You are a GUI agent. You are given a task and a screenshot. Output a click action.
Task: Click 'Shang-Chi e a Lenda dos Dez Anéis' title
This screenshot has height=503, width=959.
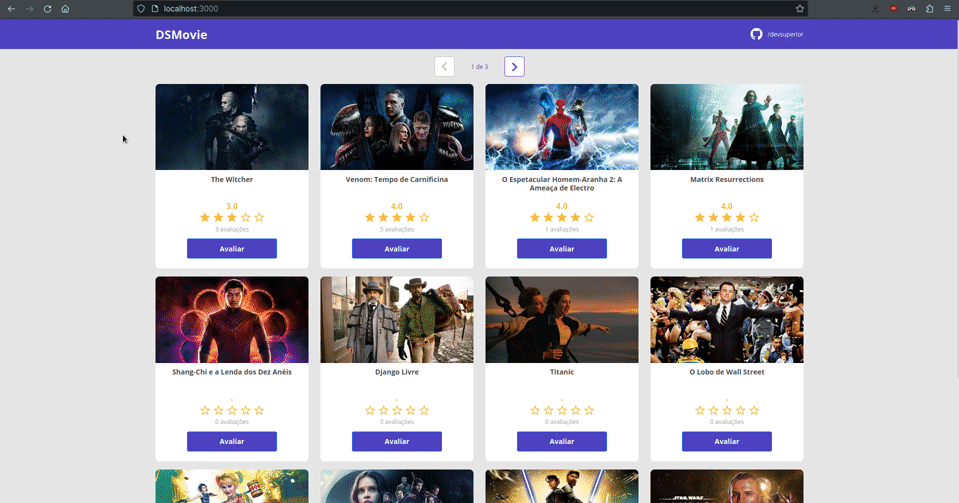click(x=232, y=372)
